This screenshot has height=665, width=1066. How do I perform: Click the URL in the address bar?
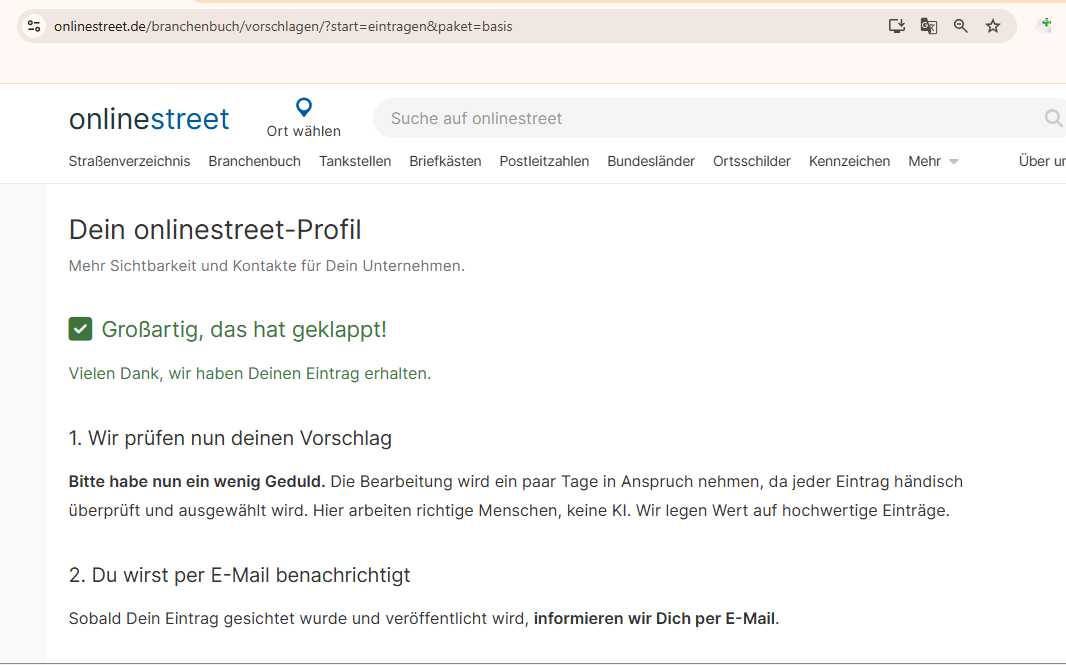[x=283, y=27]
